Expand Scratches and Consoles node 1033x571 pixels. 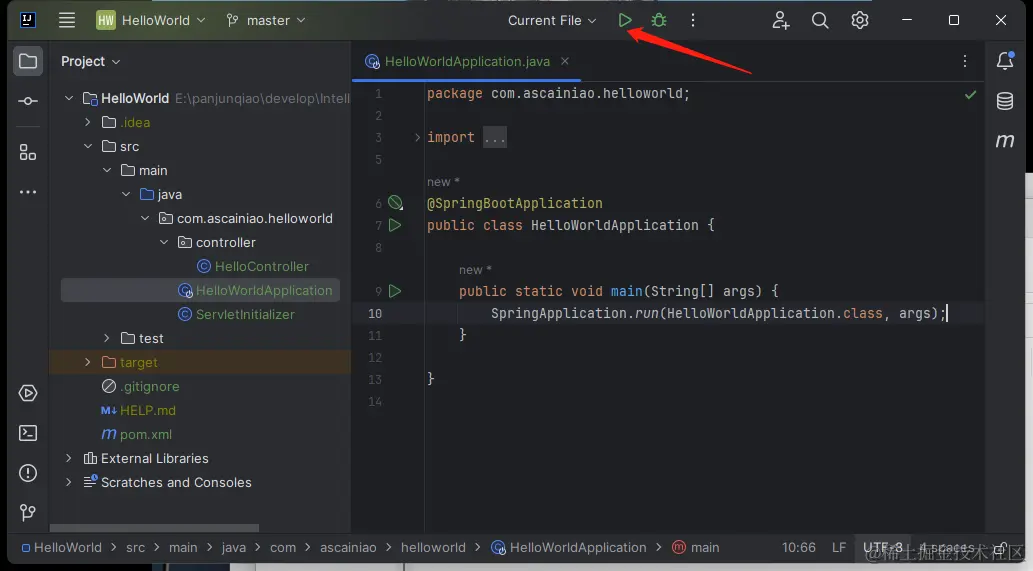69,482
